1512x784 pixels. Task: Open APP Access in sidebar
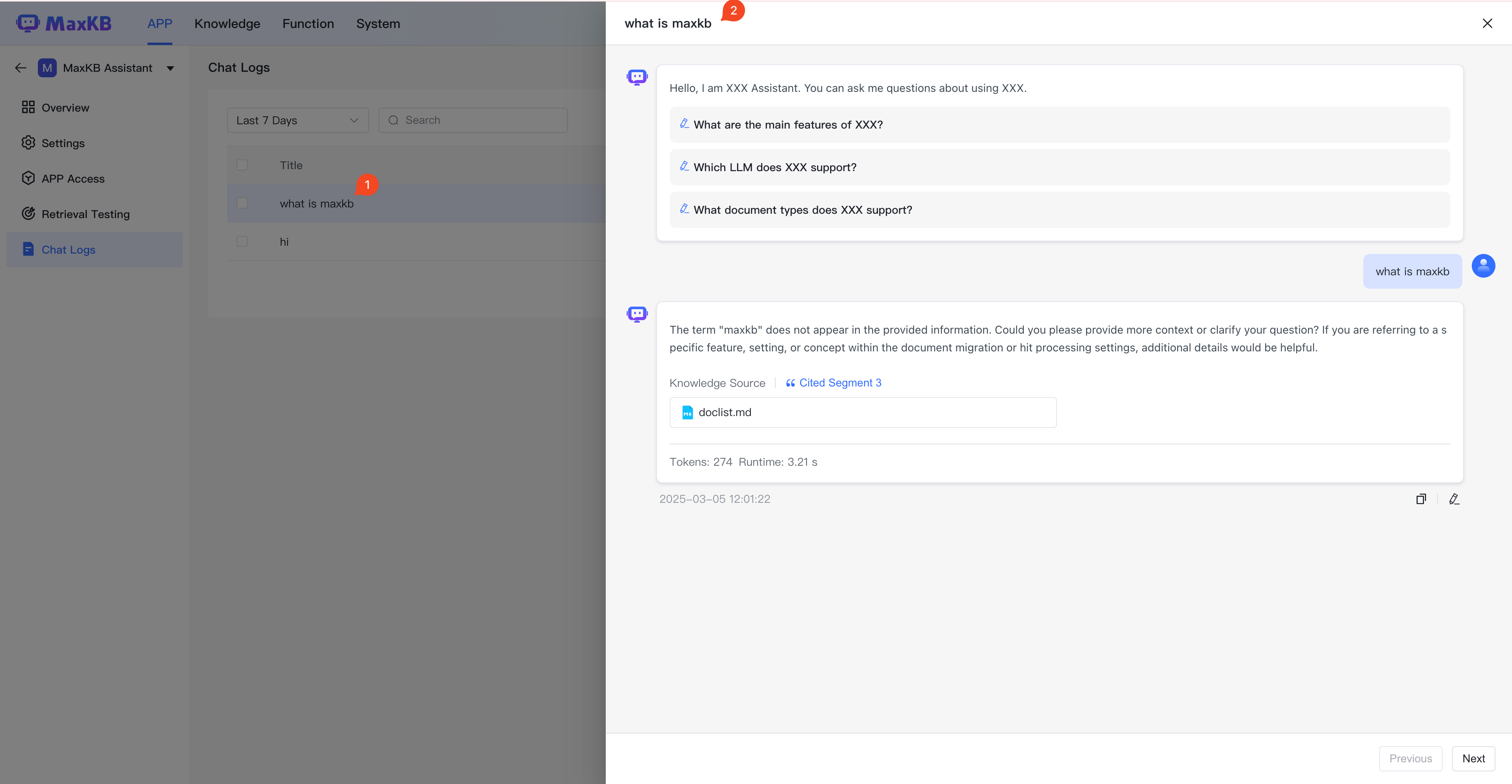pyautogui.click(x=95, y=178)
